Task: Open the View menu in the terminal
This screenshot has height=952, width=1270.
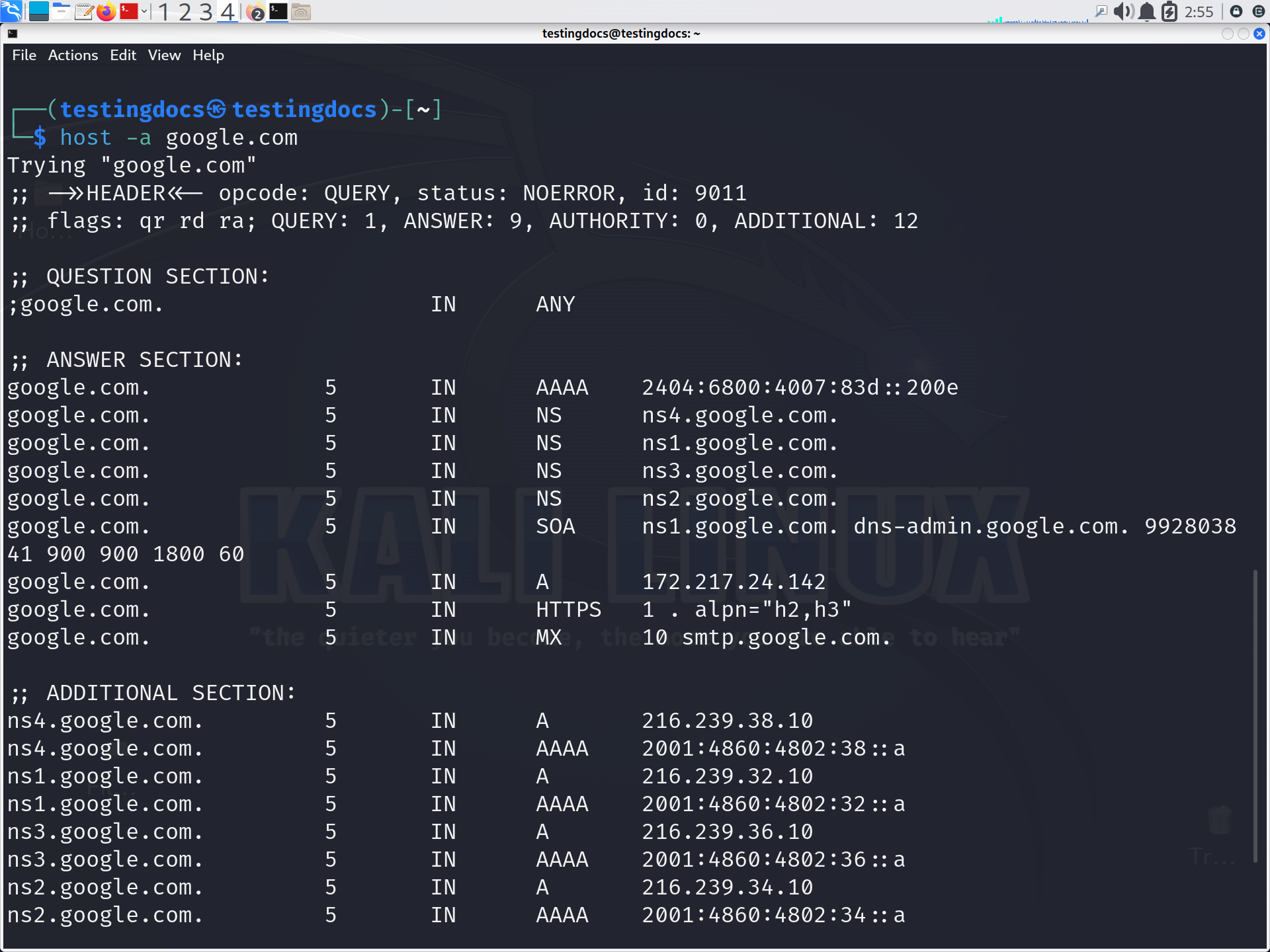Action: pyautogui.click(x=164, y=55)
